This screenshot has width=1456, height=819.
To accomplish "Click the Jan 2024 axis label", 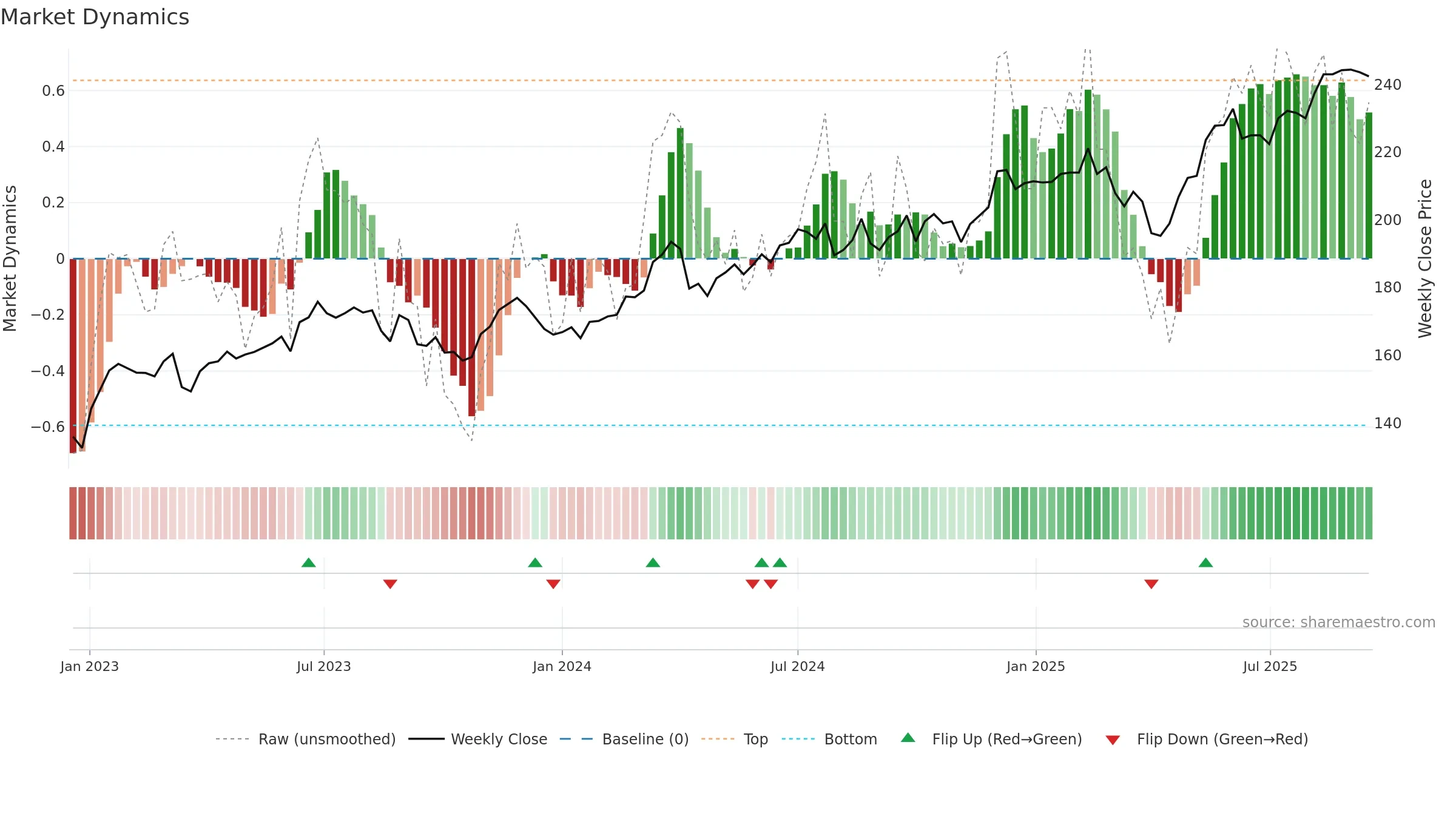I will pos(562,666).
